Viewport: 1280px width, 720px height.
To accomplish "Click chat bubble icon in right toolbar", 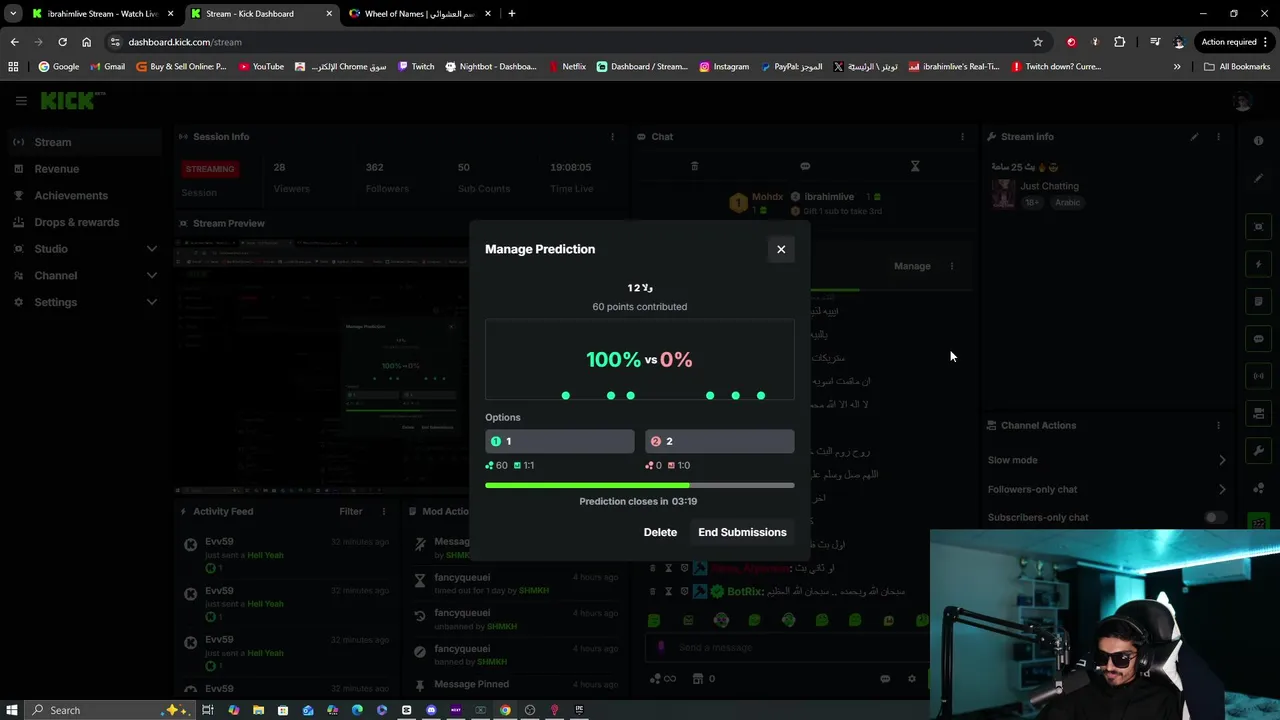I will click(1259, 339).
